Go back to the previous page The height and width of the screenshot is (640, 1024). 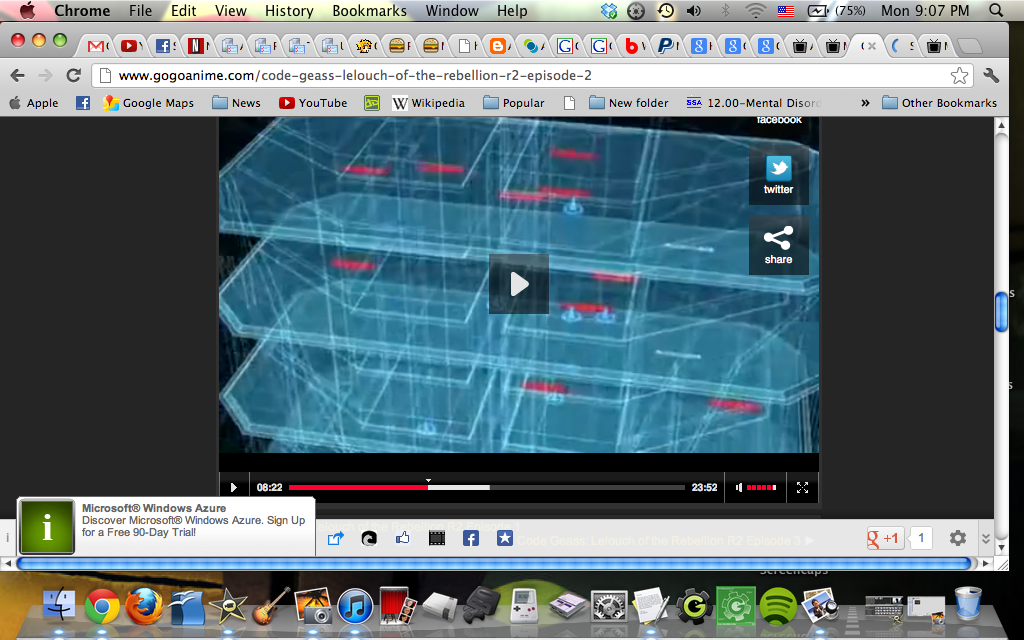(x=18, y=75)
